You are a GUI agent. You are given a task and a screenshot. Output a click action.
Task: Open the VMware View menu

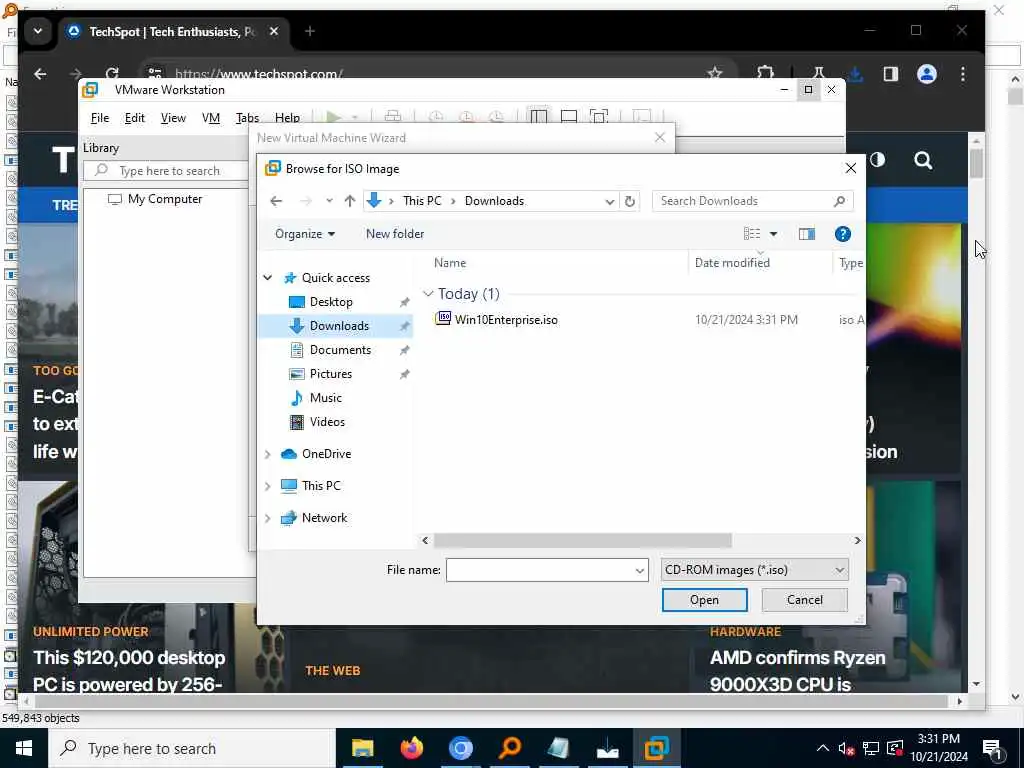[173, 118]
